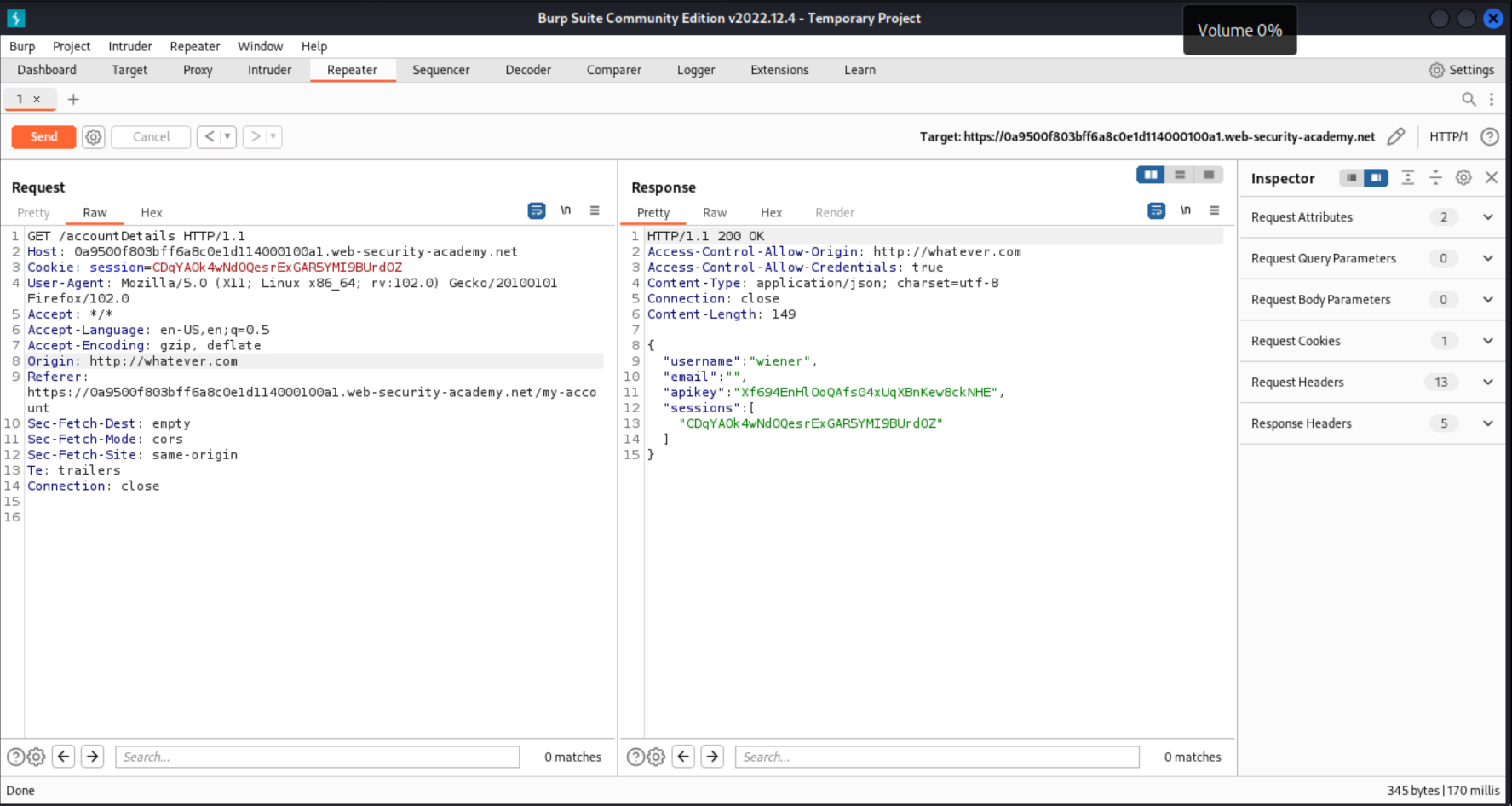Switch to Proxy tab
The image size is (1512, 806).
point(198,70)
